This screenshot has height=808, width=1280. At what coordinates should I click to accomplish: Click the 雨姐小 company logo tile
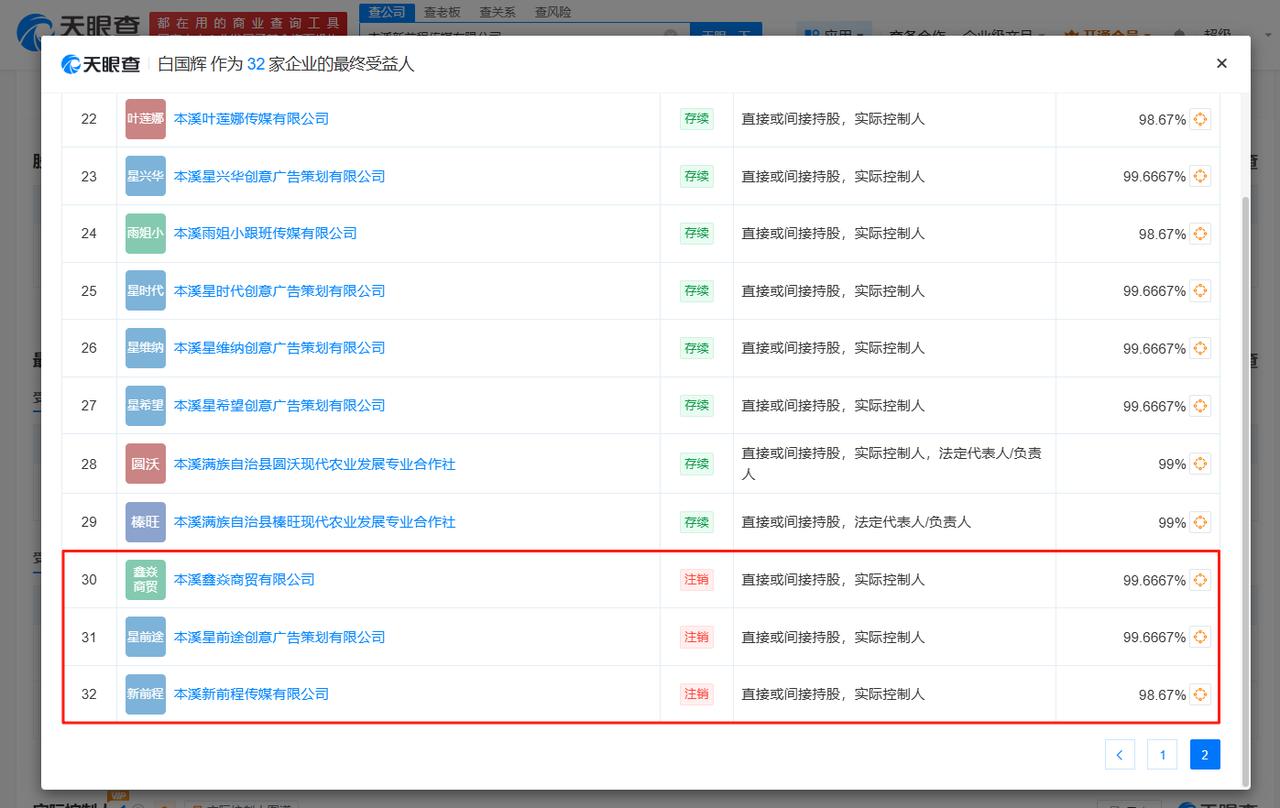(x=145, y=233)
